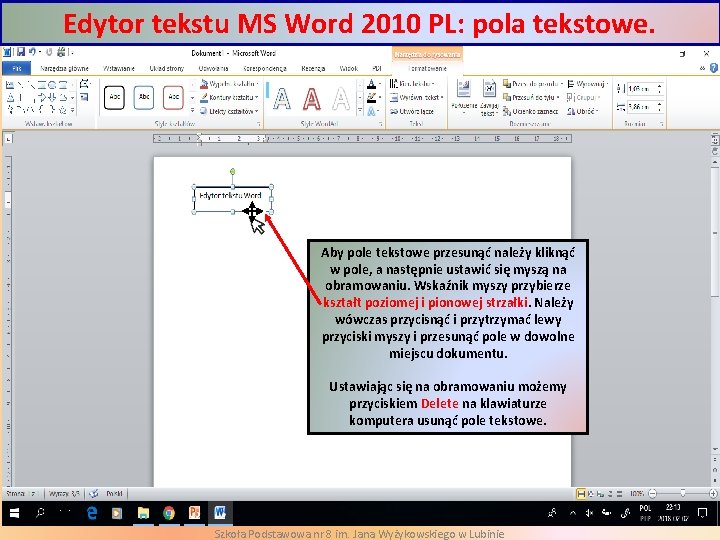Viewport: 720px width, 540px height.
Task: Open the text fill color A icon
Action: tap(372, 84)
